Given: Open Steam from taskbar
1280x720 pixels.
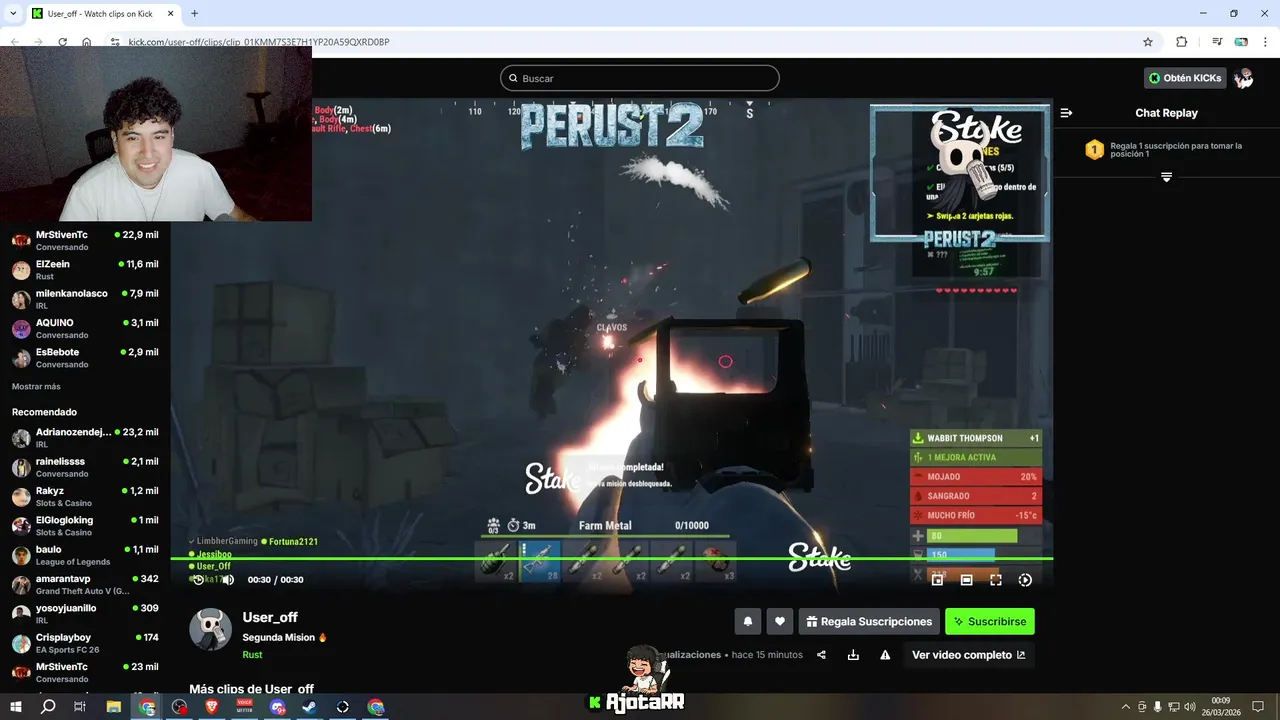Looking at the screenshot, I should (x=310, y=707).
